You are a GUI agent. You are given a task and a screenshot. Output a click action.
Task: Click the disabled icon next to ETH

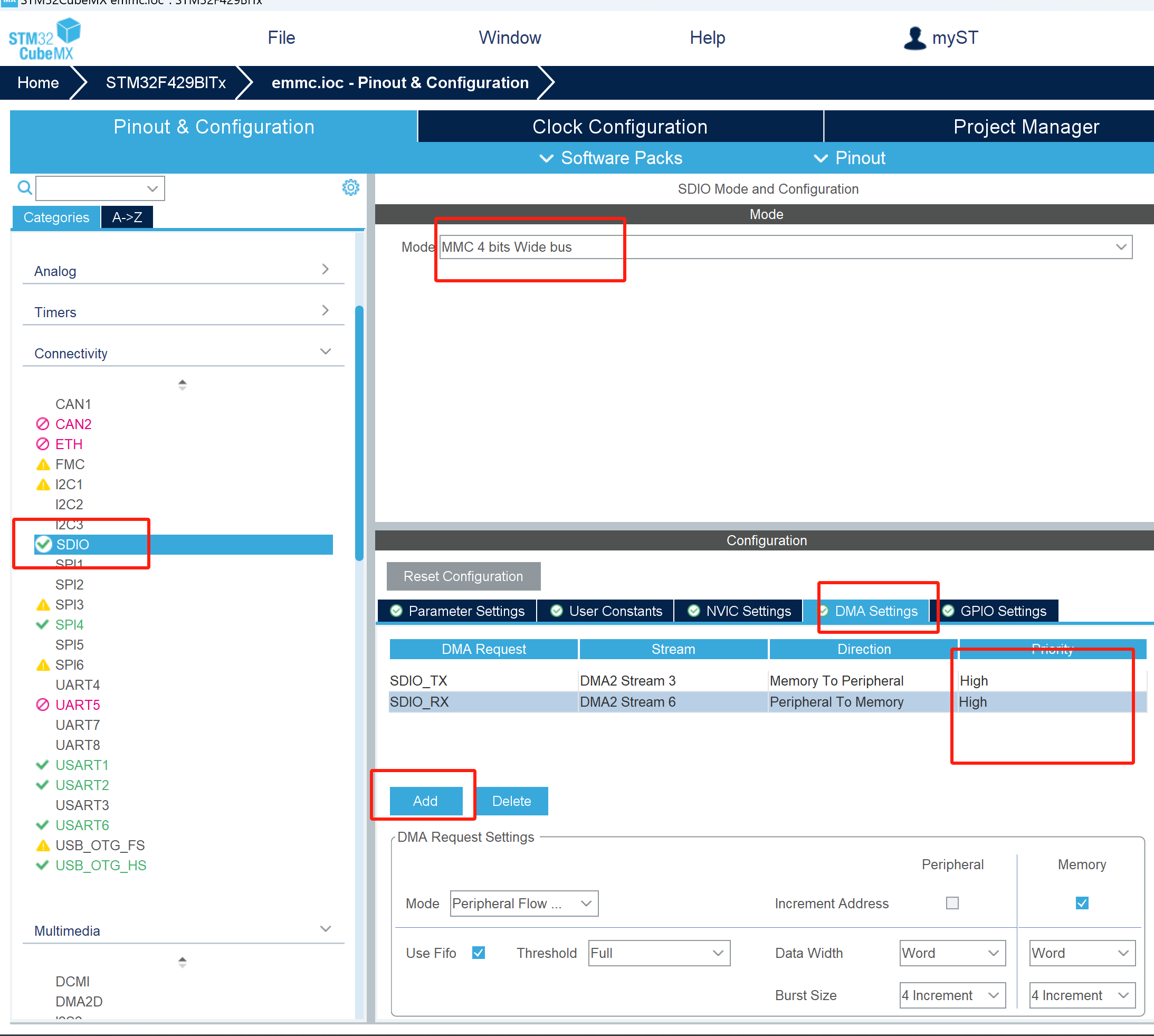tap(43, 444)
